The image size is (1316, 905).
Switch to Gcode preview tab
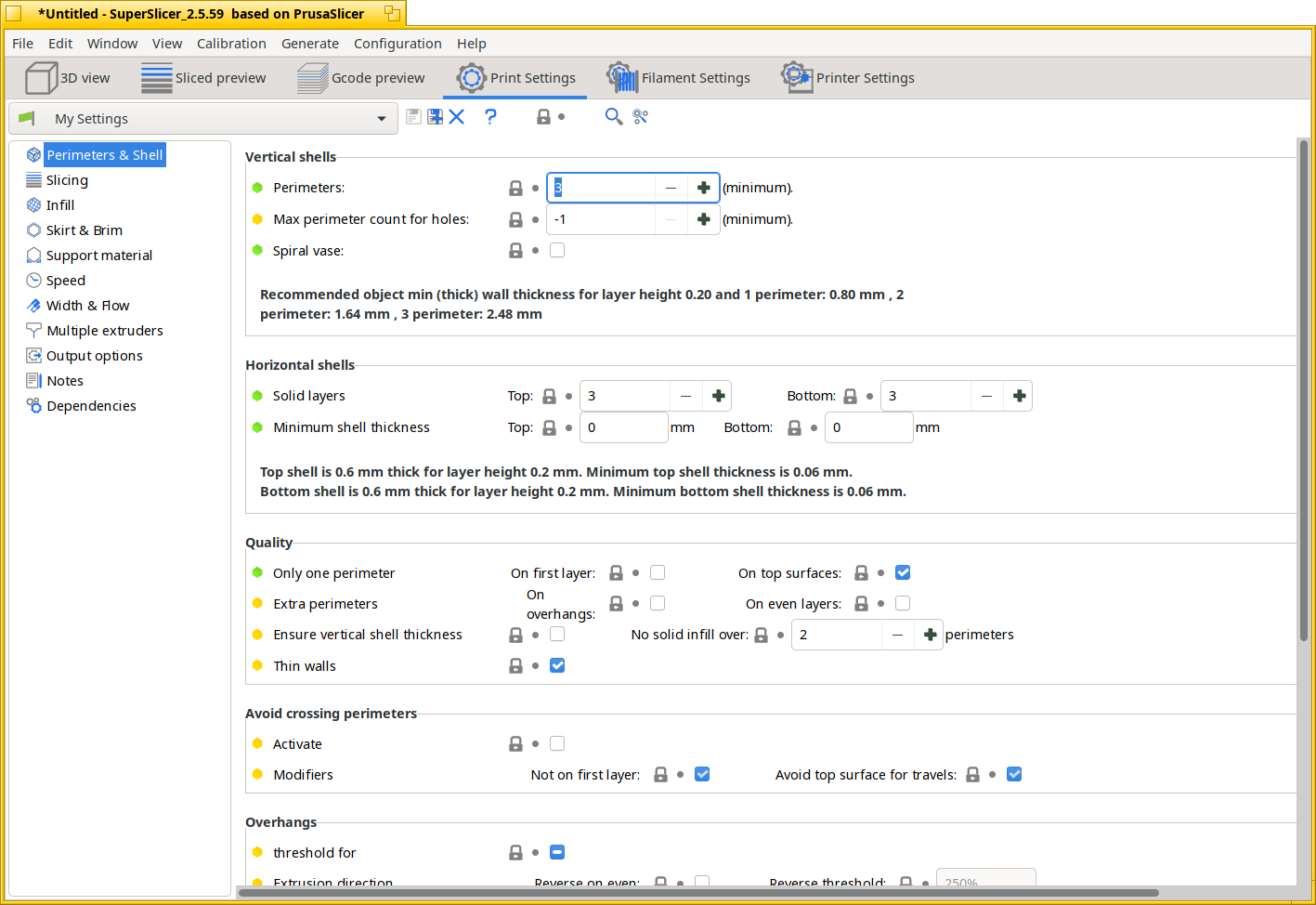(x=361, y=78)
